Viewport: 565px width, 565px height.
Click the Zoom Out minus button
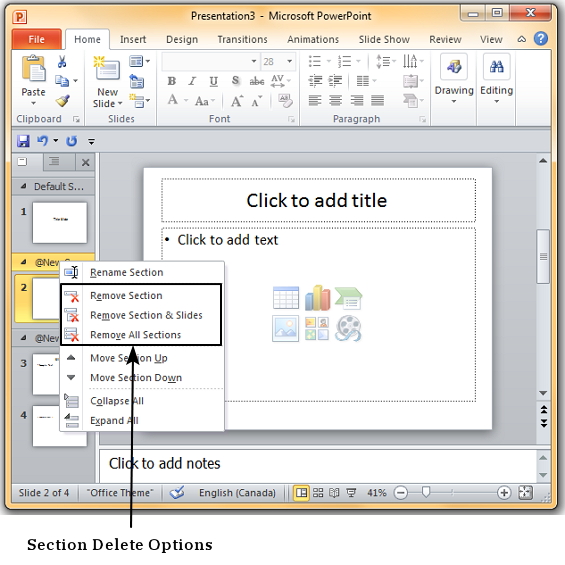[400, 493]
